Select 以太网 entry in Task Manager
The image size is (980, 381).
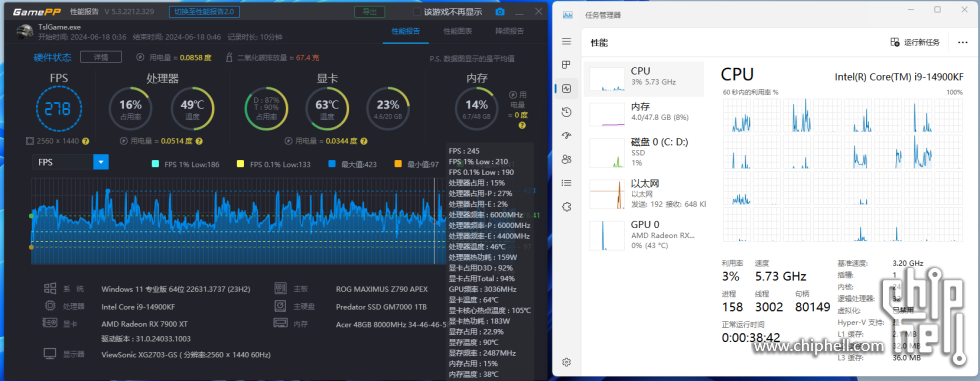(x=644, y=193)
